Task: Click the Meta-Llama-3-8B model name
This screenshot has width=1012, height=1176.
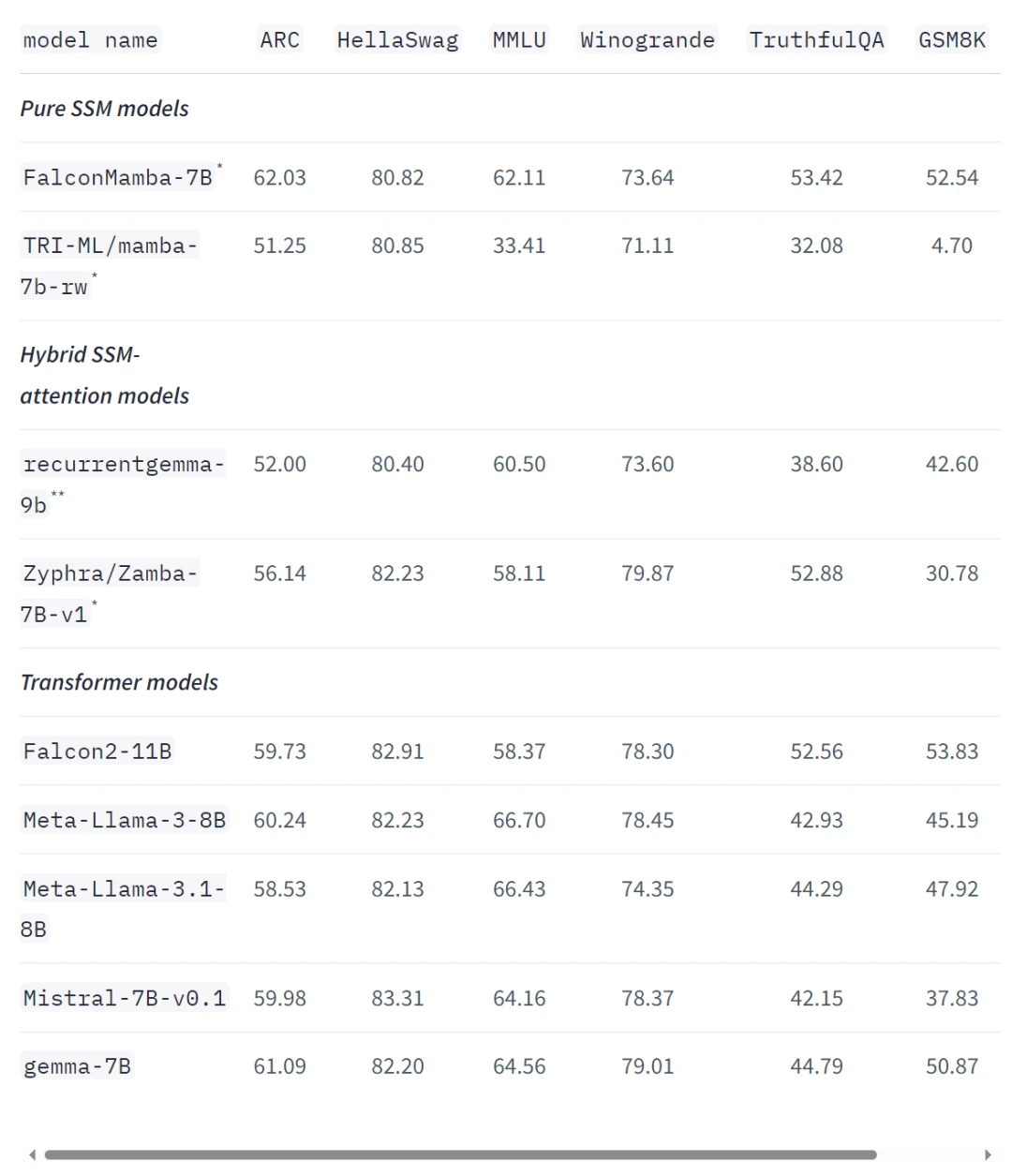Action: [125, 820]
